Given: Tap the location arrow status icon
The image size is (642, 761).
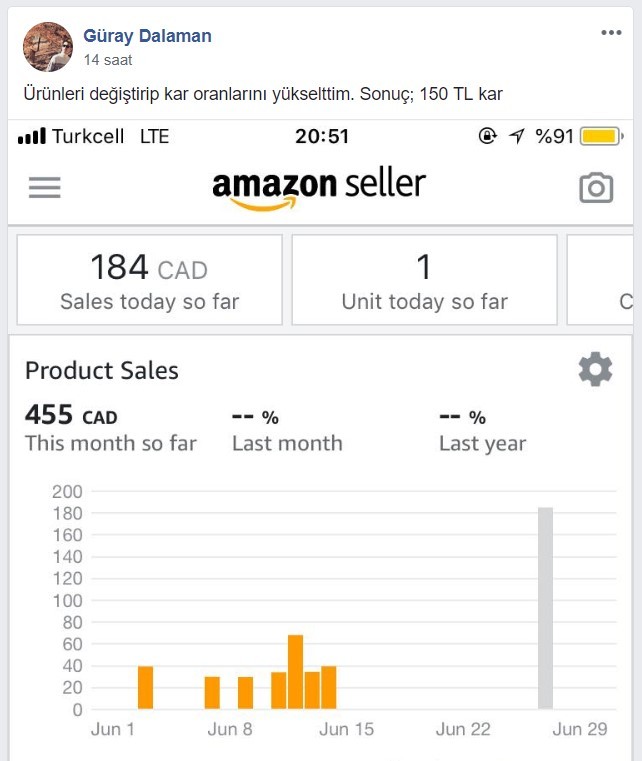Looking at the screenshot, I should pos(517,136).
